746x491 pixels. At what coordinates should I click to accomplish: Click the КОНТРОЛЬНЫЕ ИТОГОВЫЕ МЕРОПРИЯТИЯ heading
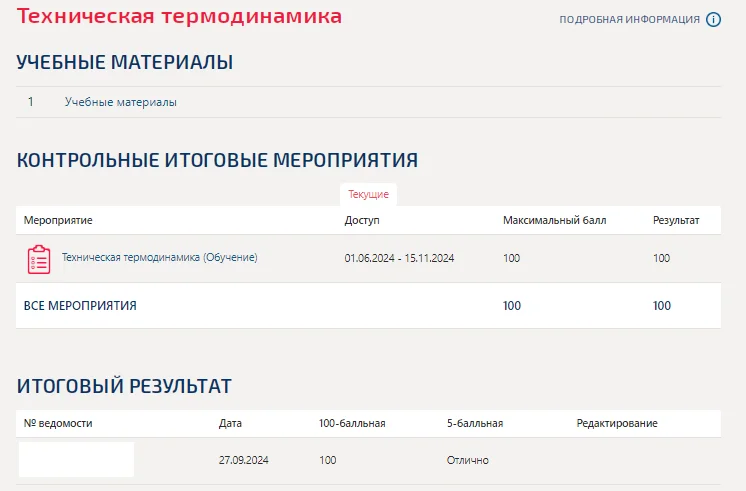pos(217,160)
